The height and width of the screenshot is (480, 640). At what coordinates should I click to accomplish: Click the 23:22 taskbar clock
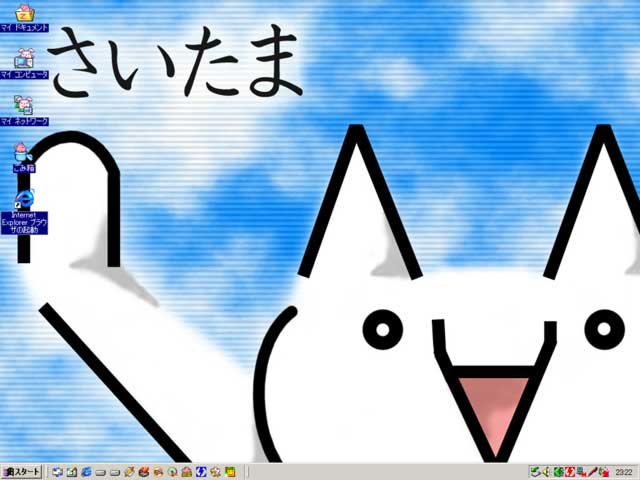625,471
